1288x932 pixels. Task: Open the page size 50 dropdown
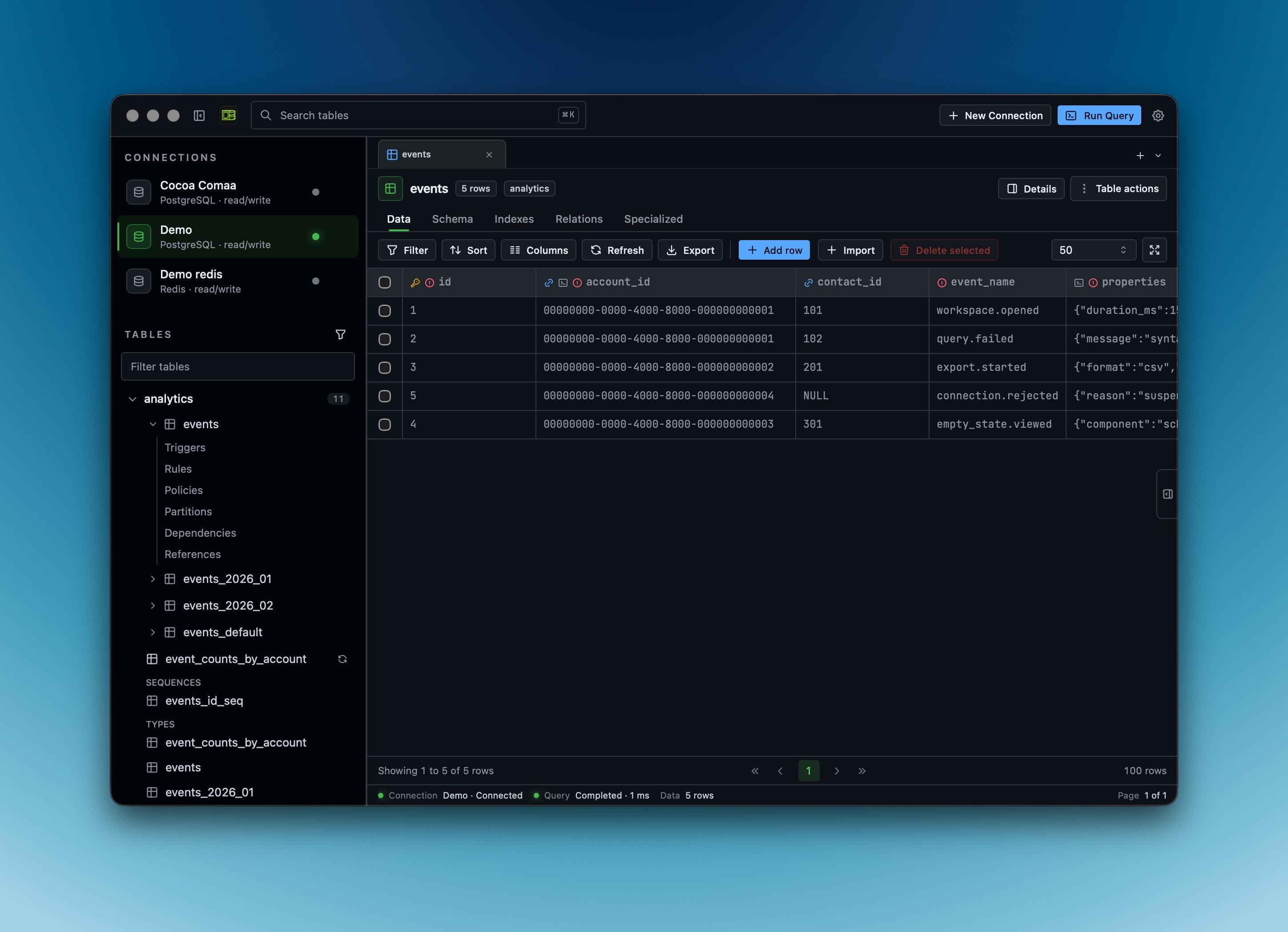point(1093,250)
